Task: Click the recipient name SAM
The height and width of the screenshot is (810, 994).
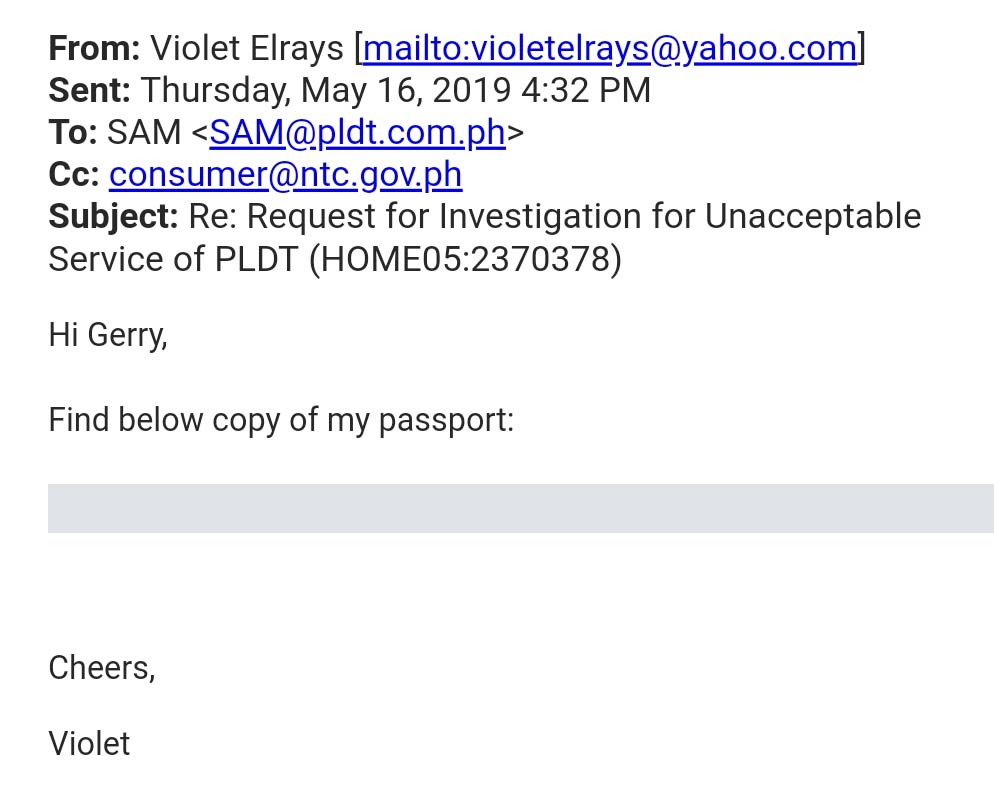Action: 145,132
